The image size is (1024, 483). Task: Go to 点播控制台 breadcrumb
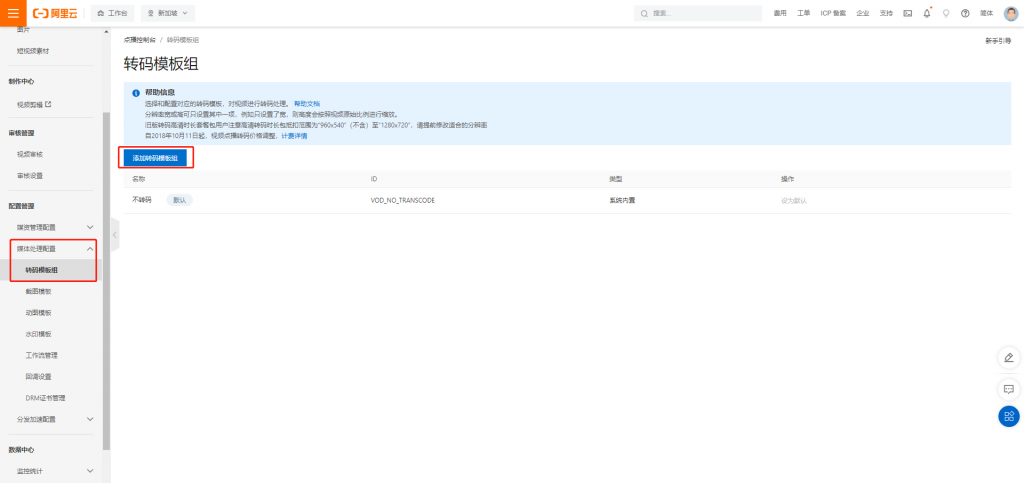140,40
